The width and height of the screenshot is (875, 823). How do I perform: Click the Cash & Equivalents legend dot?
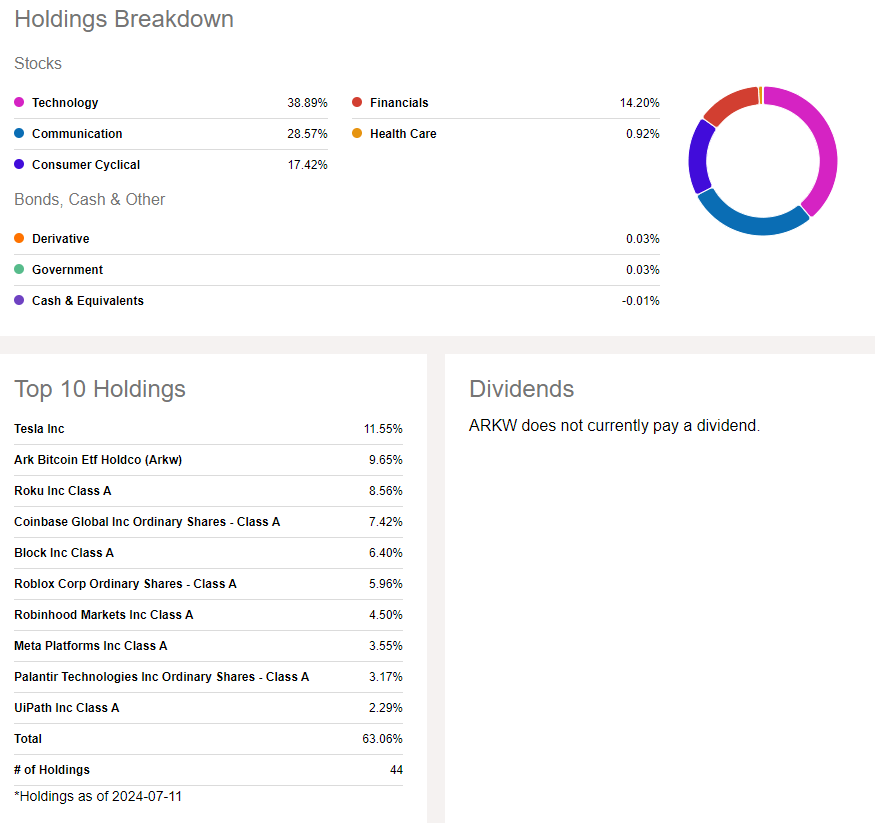click(19, 301)
